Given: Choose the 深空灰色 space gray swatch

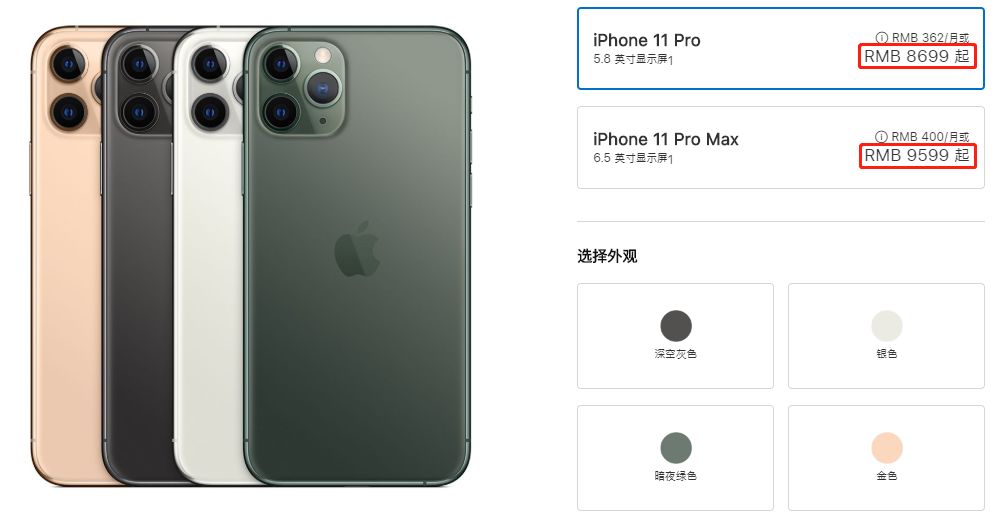Looking at the screenshot, I should tap(675, 336).
